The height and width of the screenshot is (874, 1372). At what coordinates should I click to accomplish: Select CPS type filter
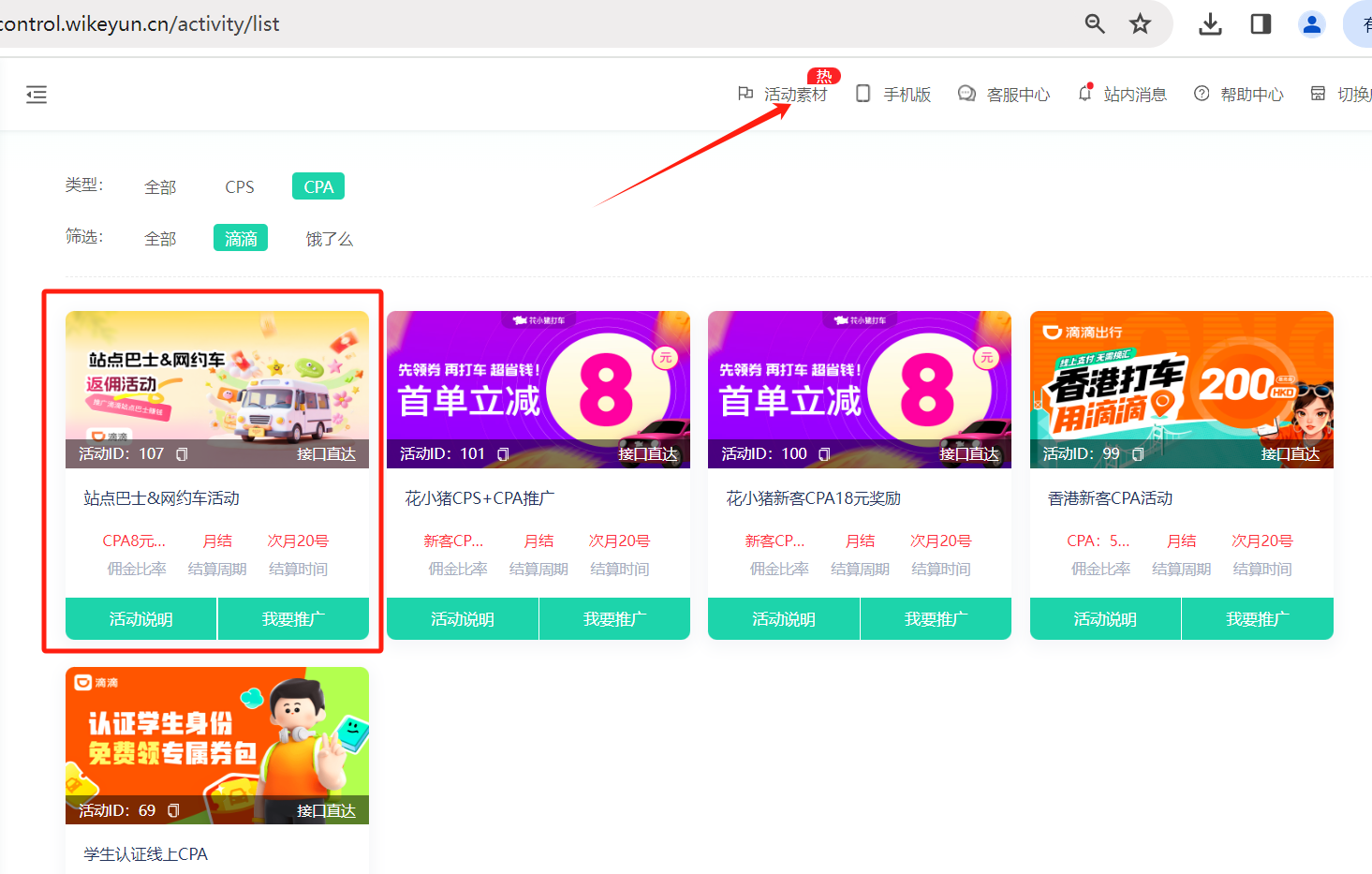[240, 187]
